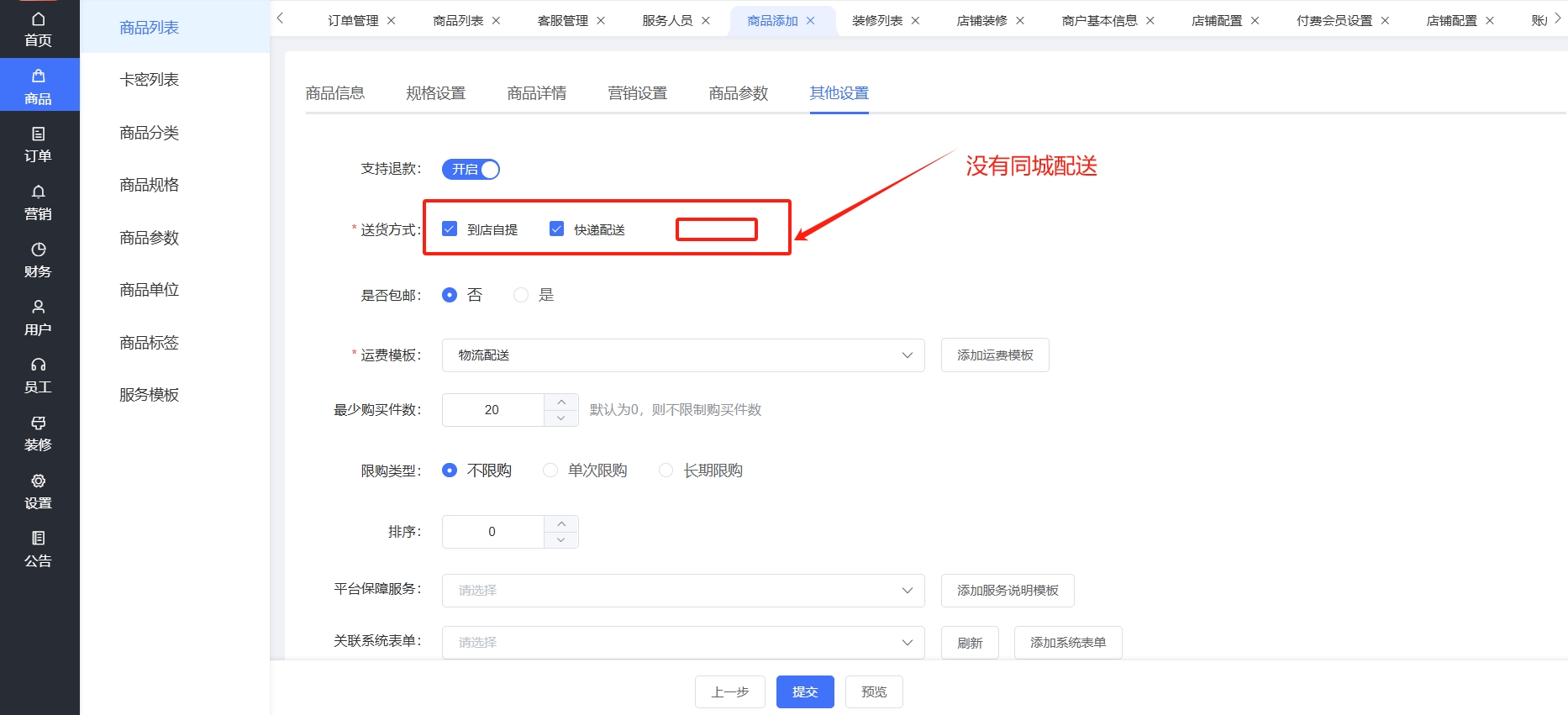Expand the 运费模板 dropdown
Viewport: 1568px width, 715px height.
pos(682,355)
